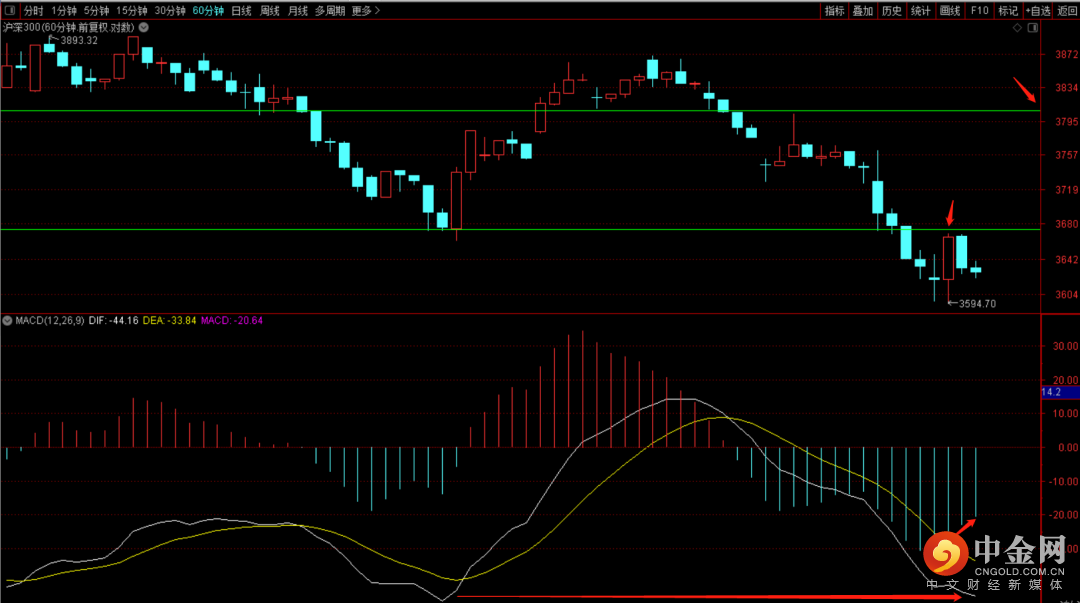Screen dimensions: 1080x603
Task: Open the 指标 indicators button
Action: click(x=834, y=11)
